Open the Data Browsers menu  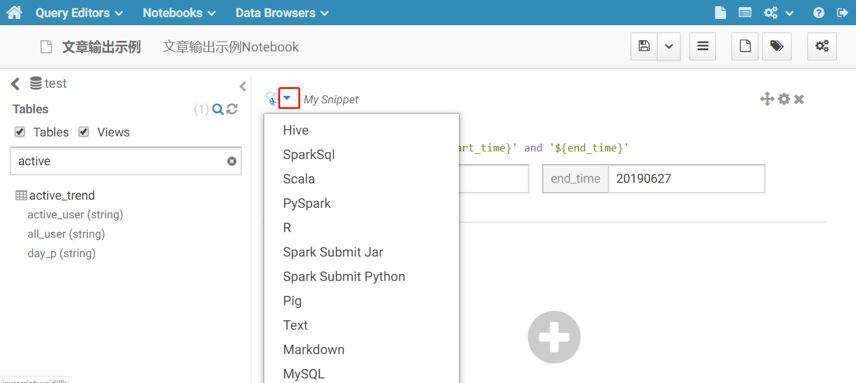click(x=282, y=13)
